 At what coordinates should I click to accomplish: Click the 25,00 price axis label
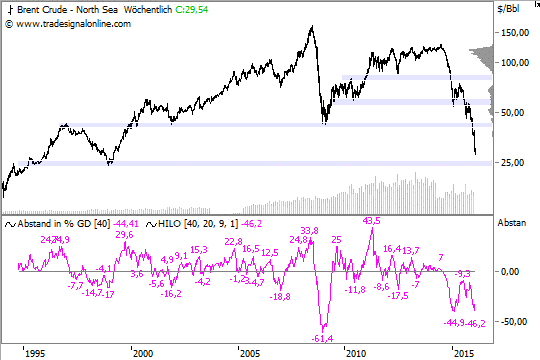(x=512, y=163)
